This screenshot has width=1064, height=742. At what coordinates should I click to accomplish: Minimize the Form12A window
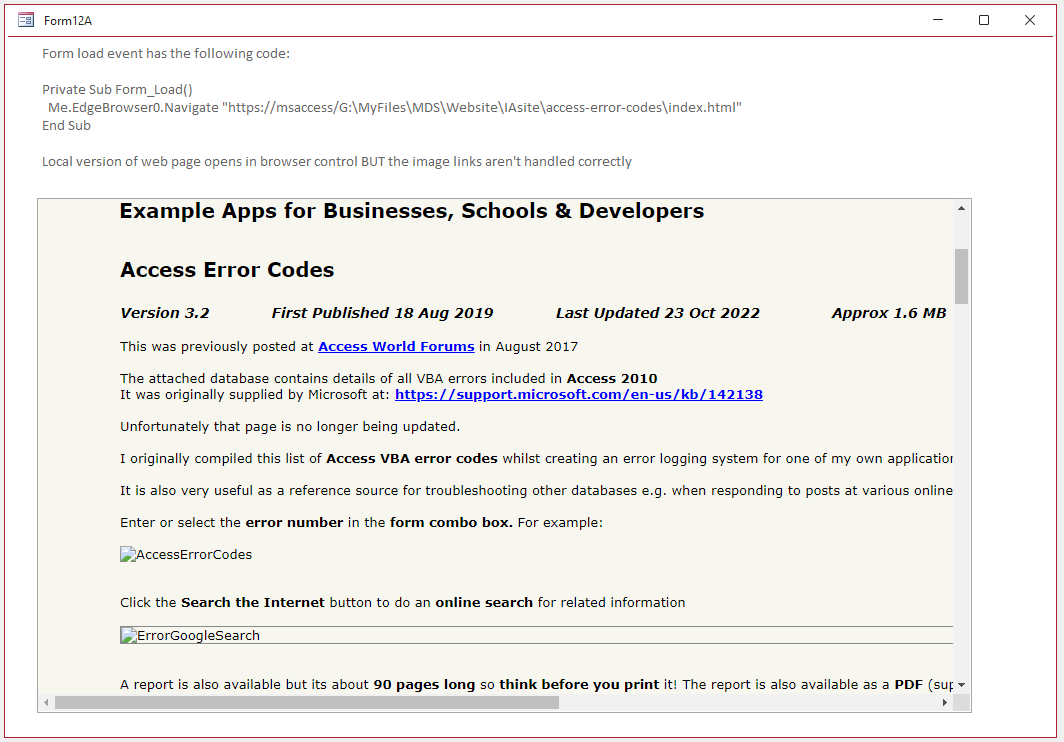click(938, 20)
